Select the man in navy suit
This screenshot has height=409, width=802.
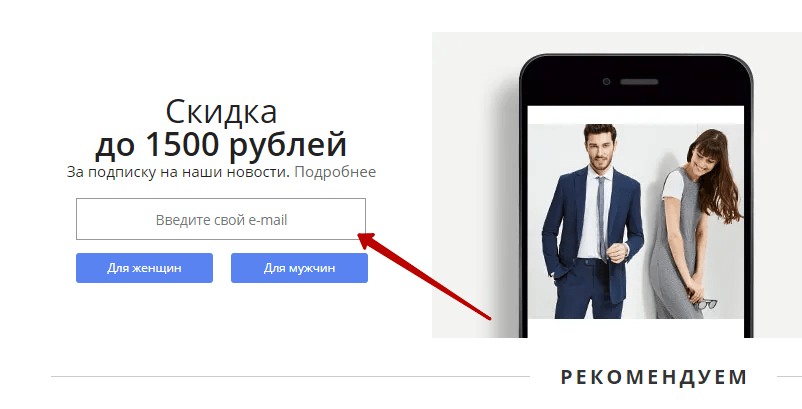click(592, 221)
